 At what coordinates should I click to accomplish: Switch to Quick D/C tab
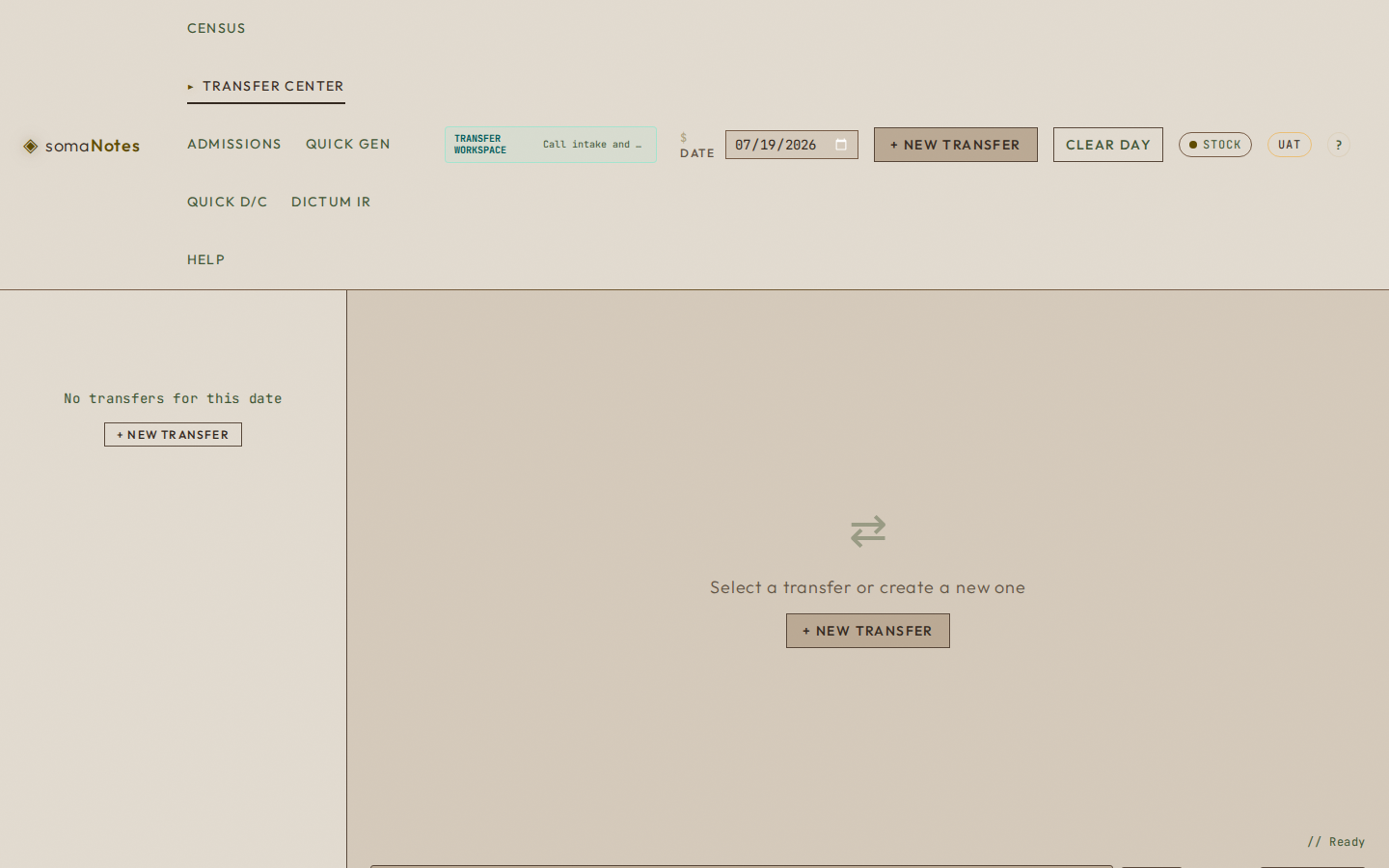pyautogui.click(x=228, y=203)
